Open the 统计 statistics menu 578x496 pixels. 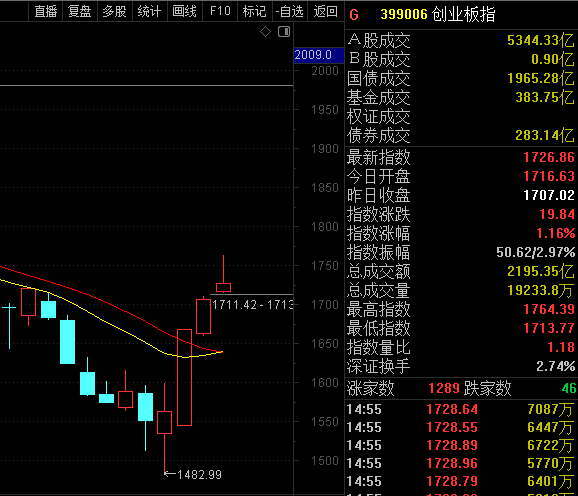click(150, 11)
